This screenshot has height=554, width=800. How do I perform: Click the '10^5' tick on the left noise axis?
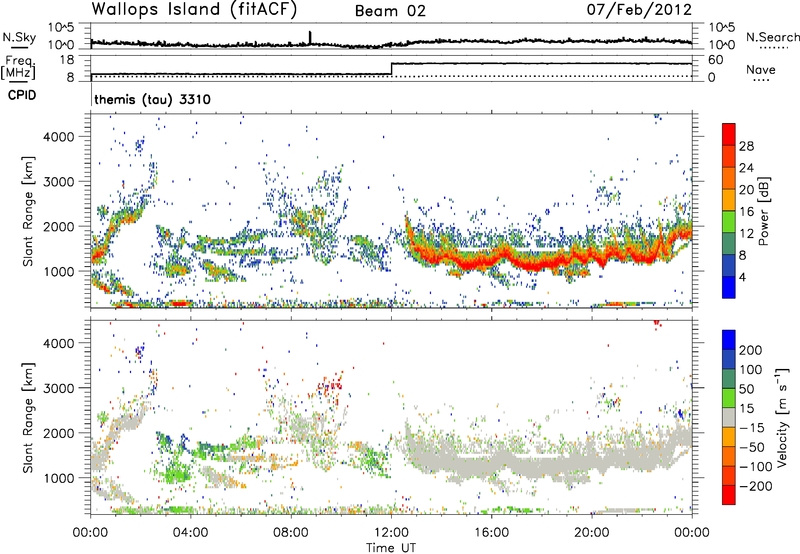coord(61,27)
